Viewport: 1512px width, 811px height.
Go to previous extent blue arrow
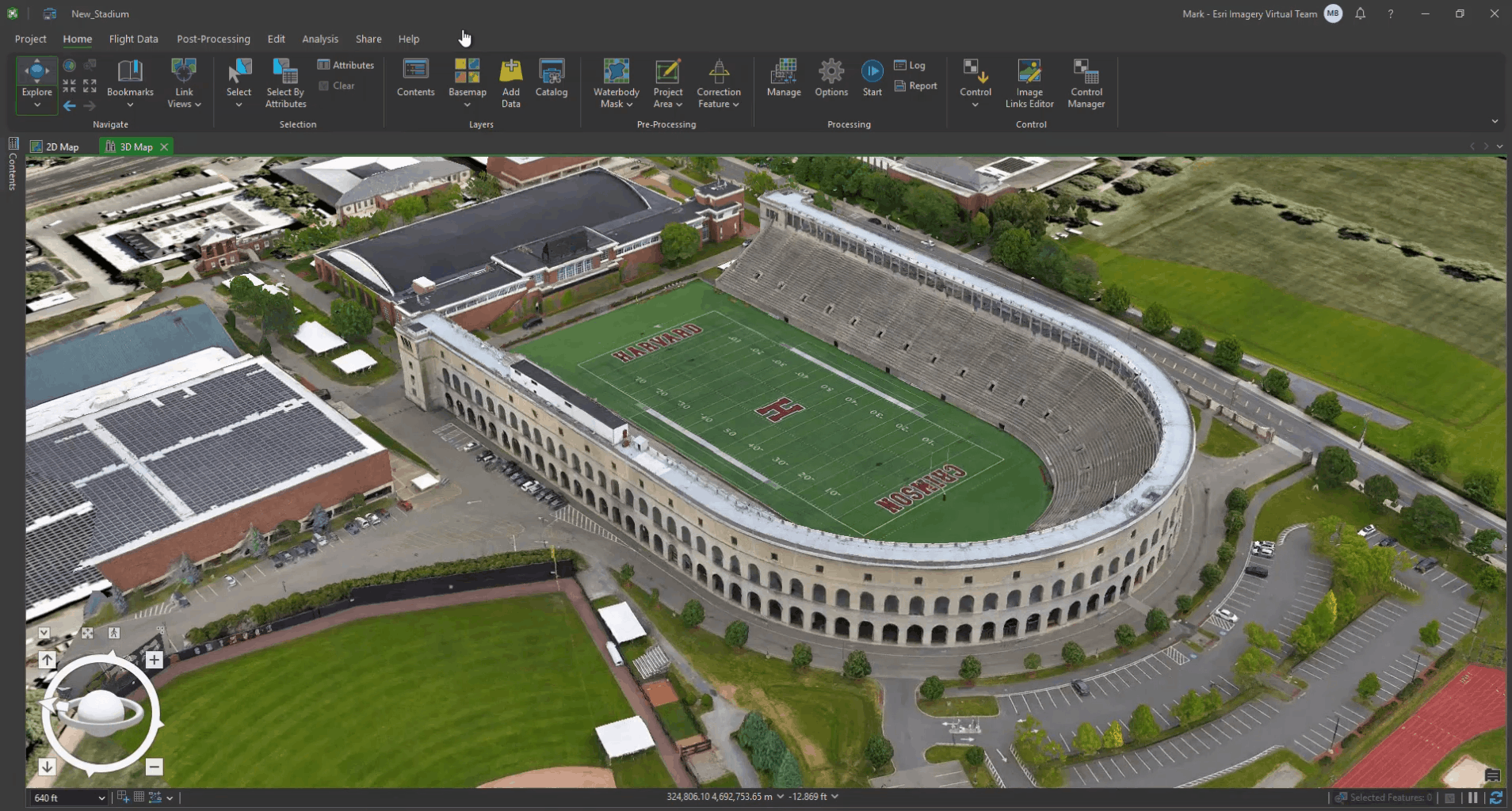pos(70,105)
